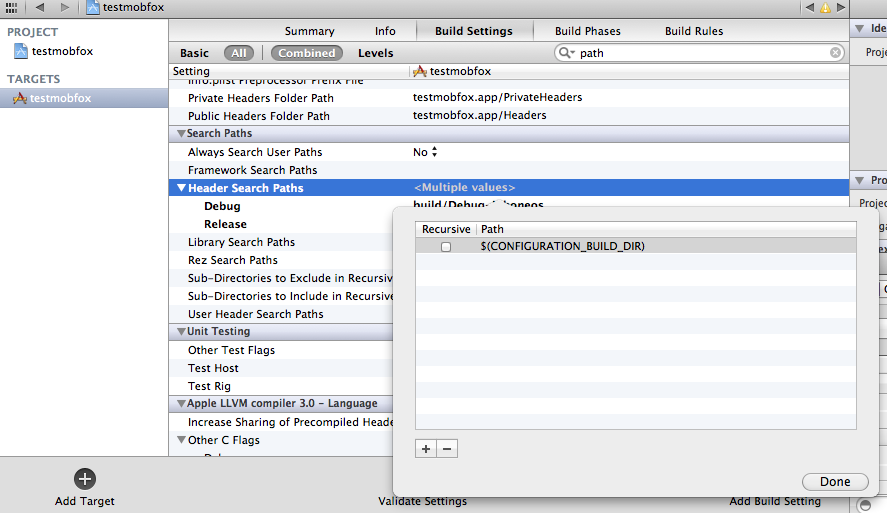Screen dimensions: 887x513
Task: Collapse the Unit Testing section
Action: pyautogui.click(x=181, y=331)
